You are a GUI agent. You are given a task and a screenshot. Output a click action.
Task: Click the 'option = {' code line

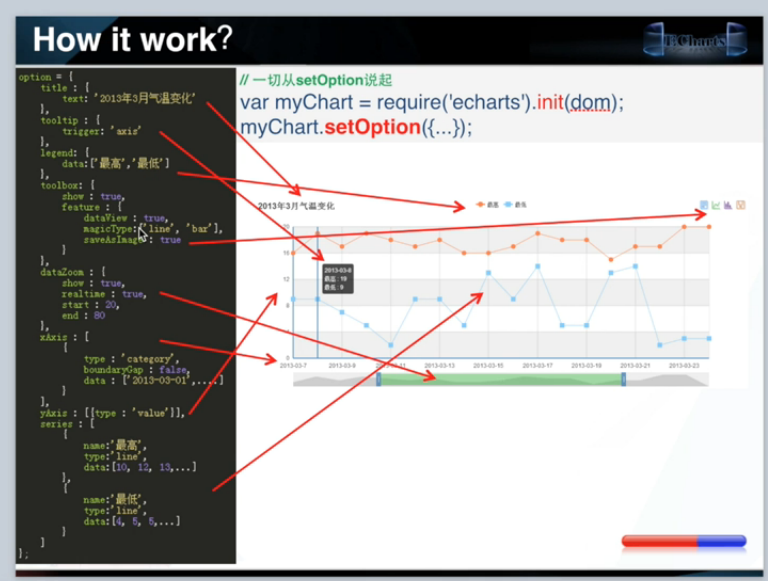pos(46,77)
